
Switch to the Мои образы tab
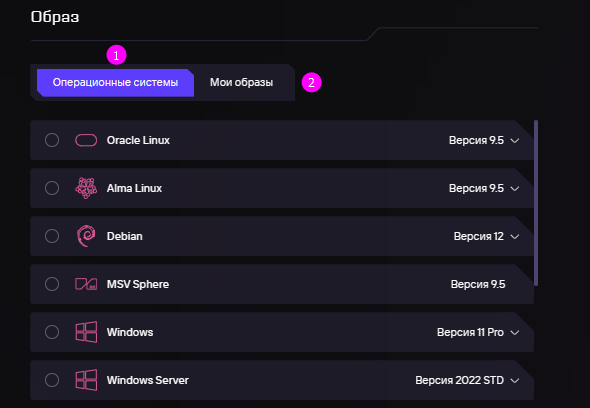(x=242, y=82)
